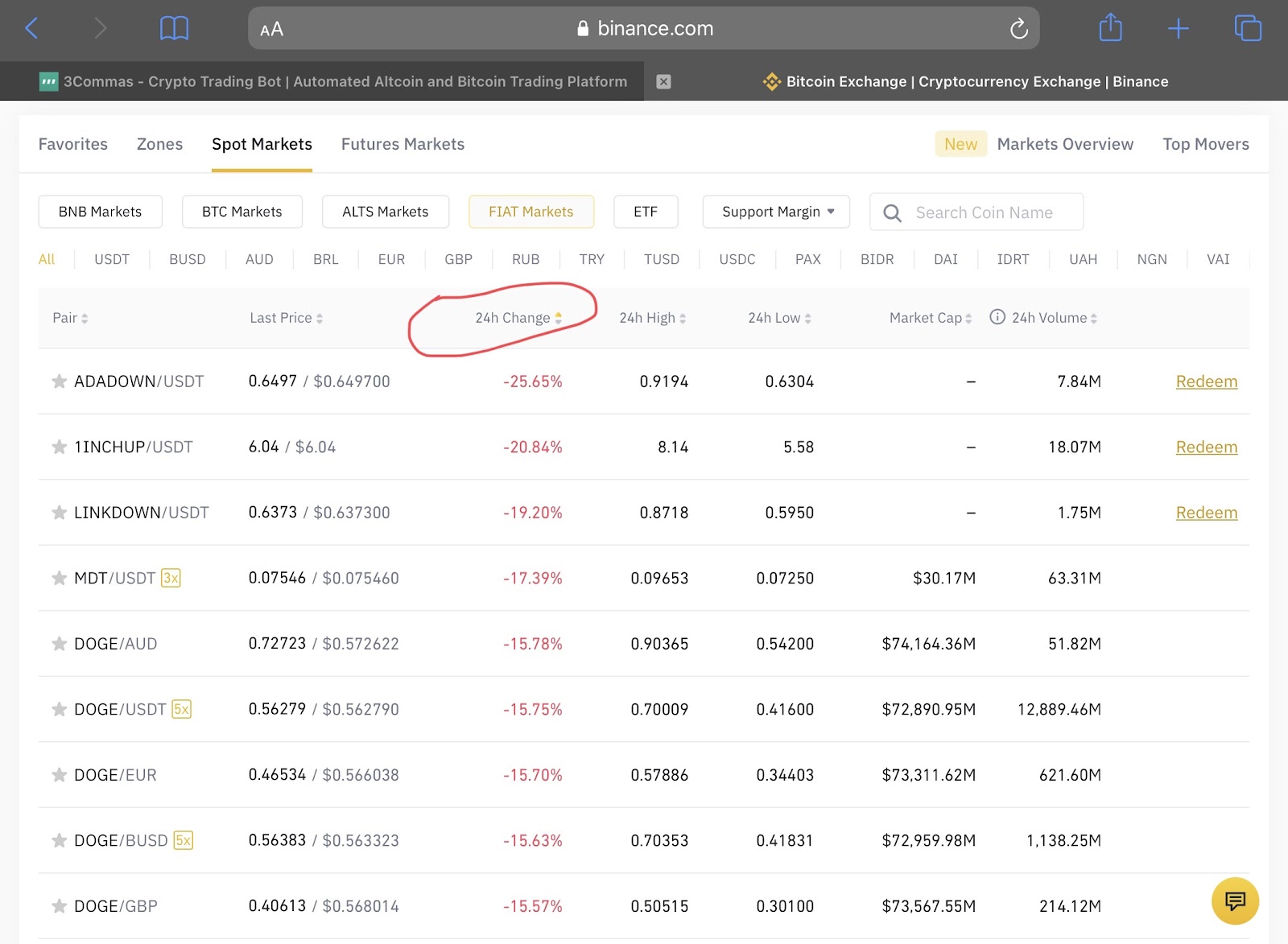Filter by USDC quote currency
This screenshot has width=1288, height=944.
coord(737,259)
